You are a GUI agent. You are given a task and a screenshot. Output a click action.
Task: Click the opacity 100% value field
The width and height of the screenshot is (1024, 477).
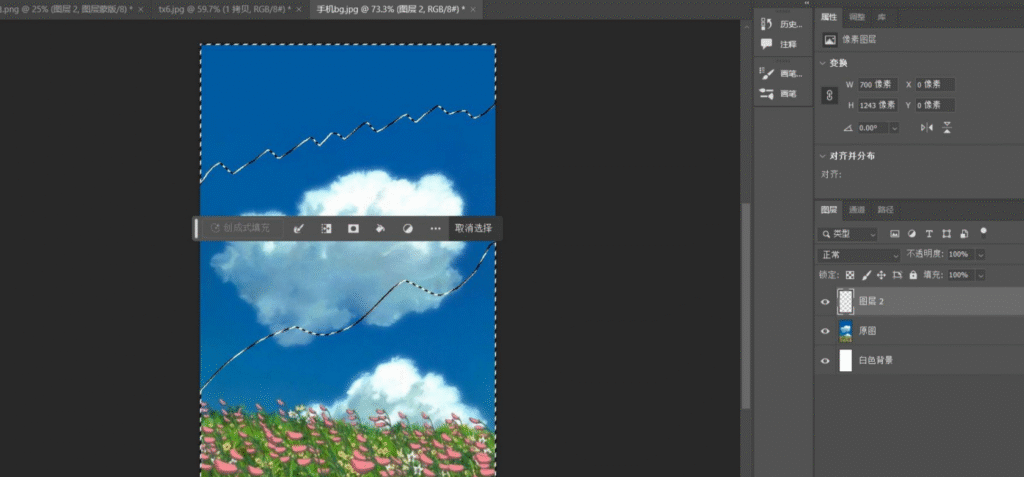point(960,254)
